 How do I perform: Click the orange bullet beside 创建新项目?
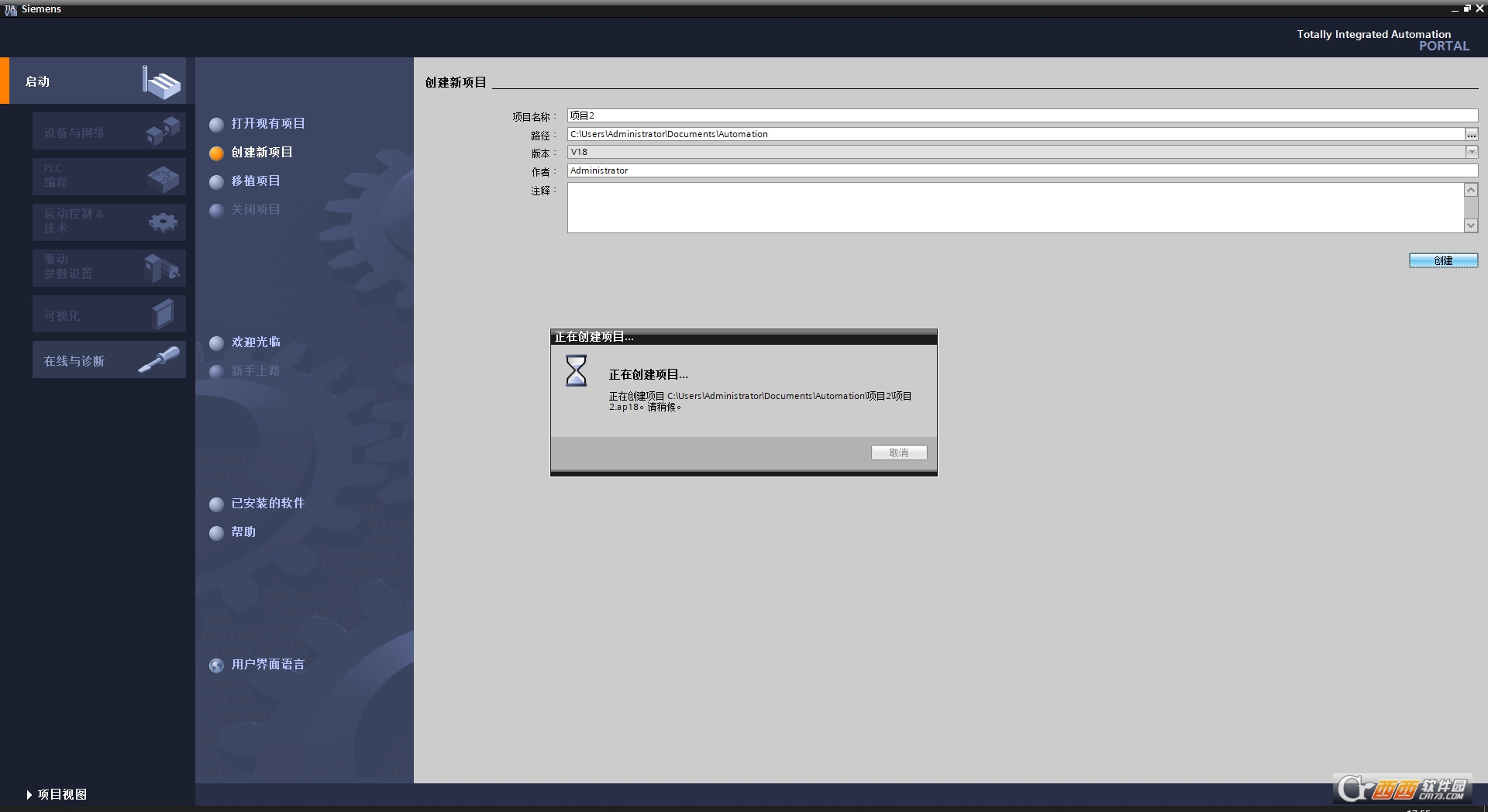216,153
